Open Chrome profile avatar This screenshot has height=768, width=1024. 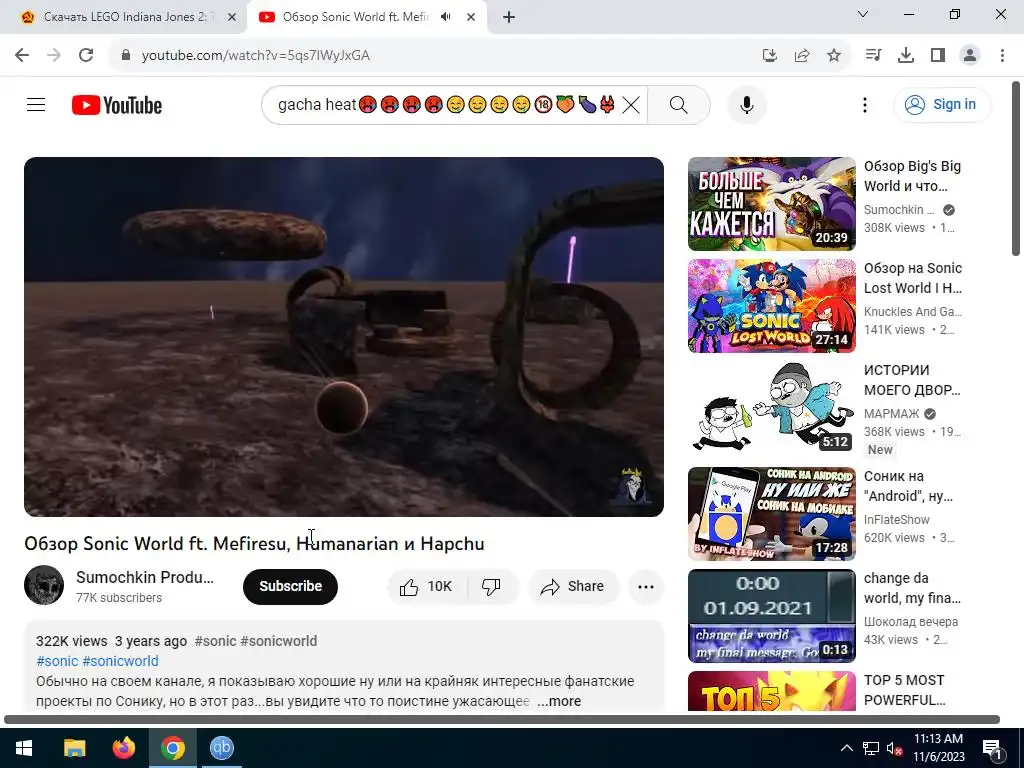(970, 55)
